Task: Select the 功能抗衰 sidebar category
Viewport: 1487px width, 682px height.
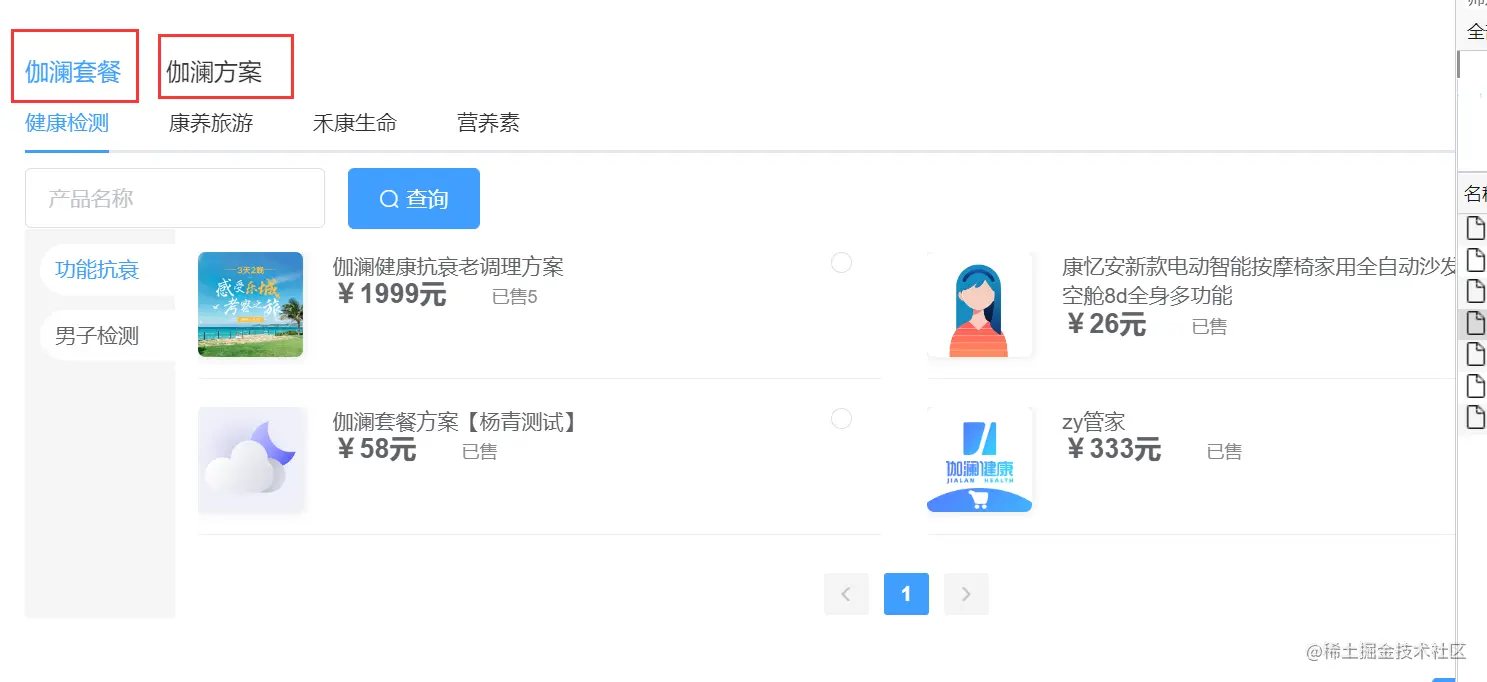Action: pyautogui.click(x=97, y=270)
